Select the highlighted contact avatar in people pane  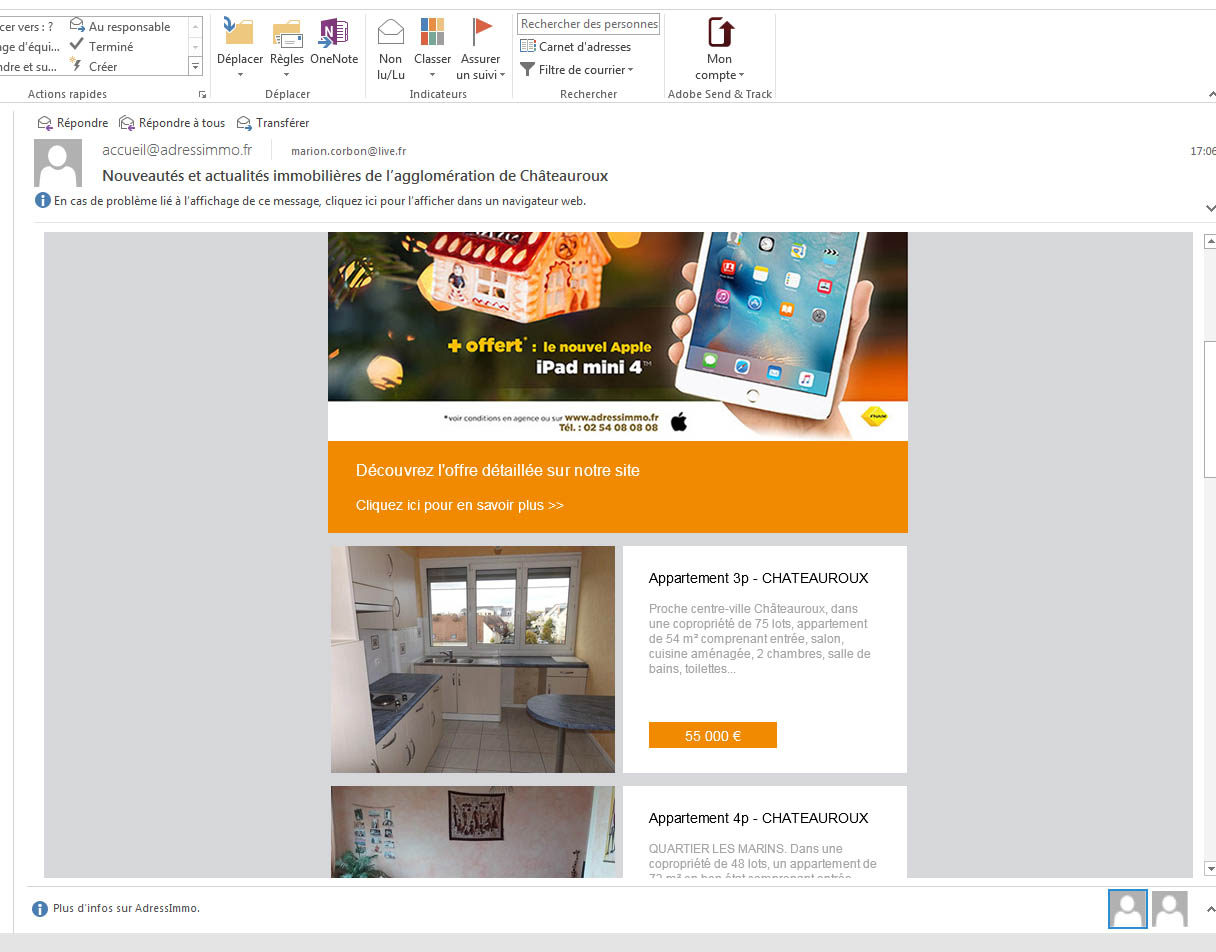1128,909
